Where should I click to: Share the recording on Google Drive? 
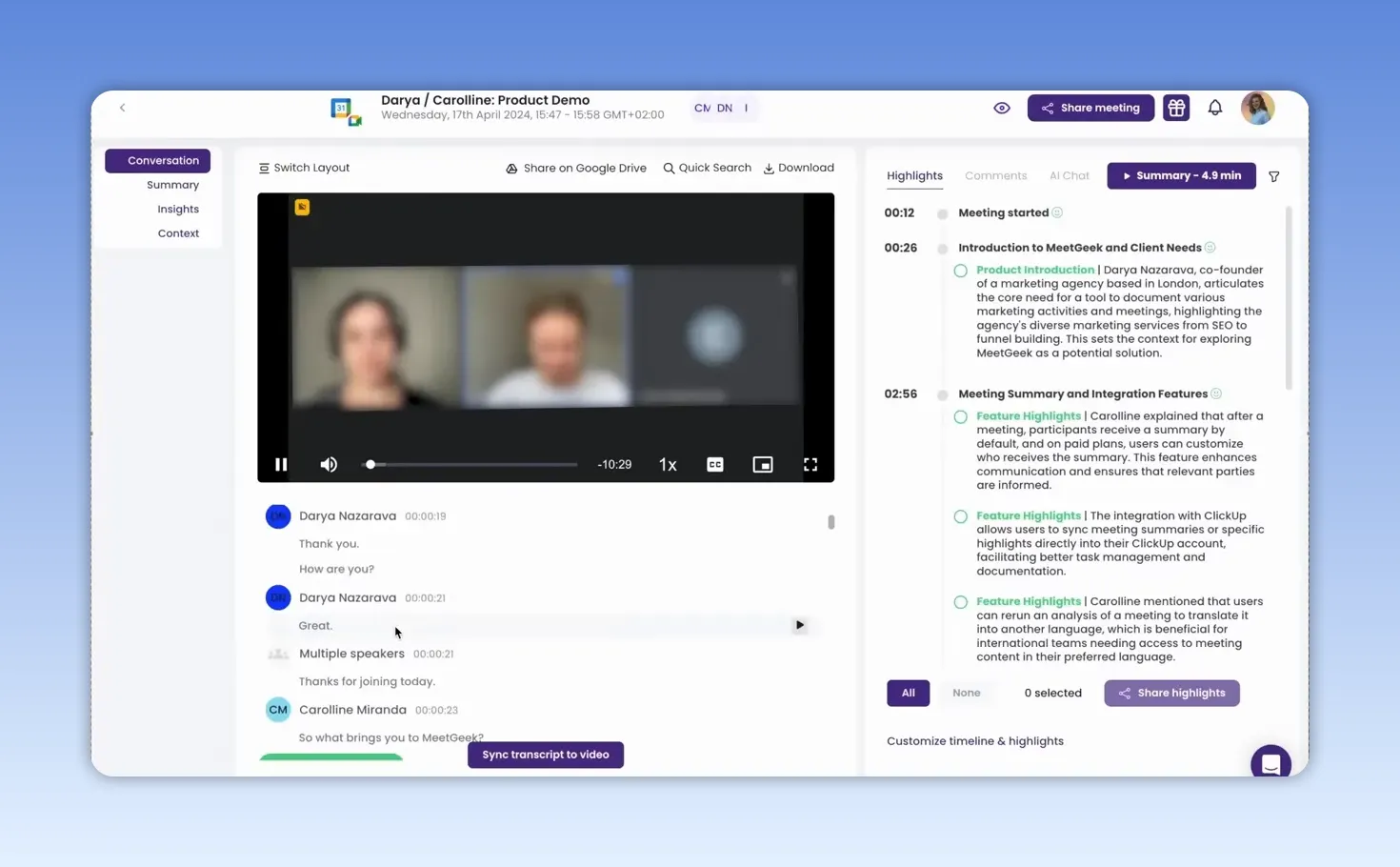[575, 168]
